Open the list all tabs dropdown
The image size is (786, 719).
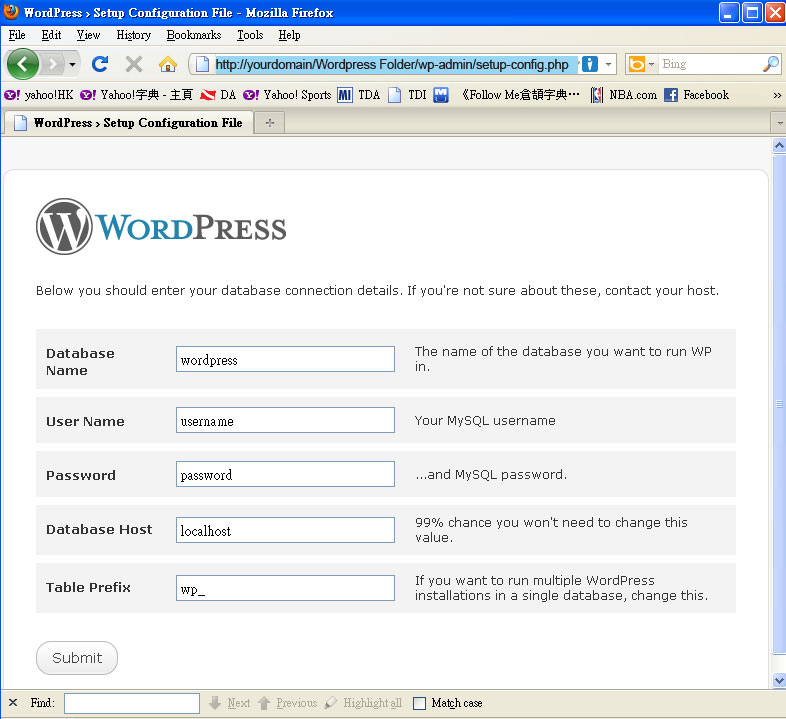tap(778, 123)
